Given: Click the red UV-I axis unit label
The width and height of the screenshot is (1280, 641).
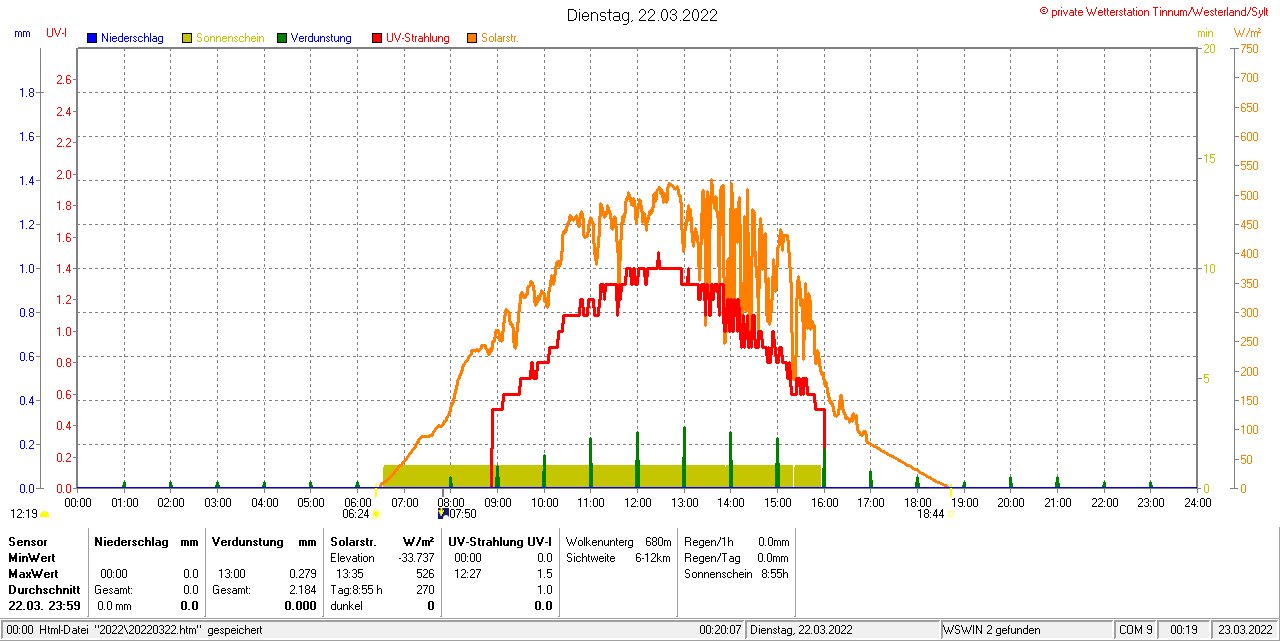Looking at the screenshot, I should 57,33.
